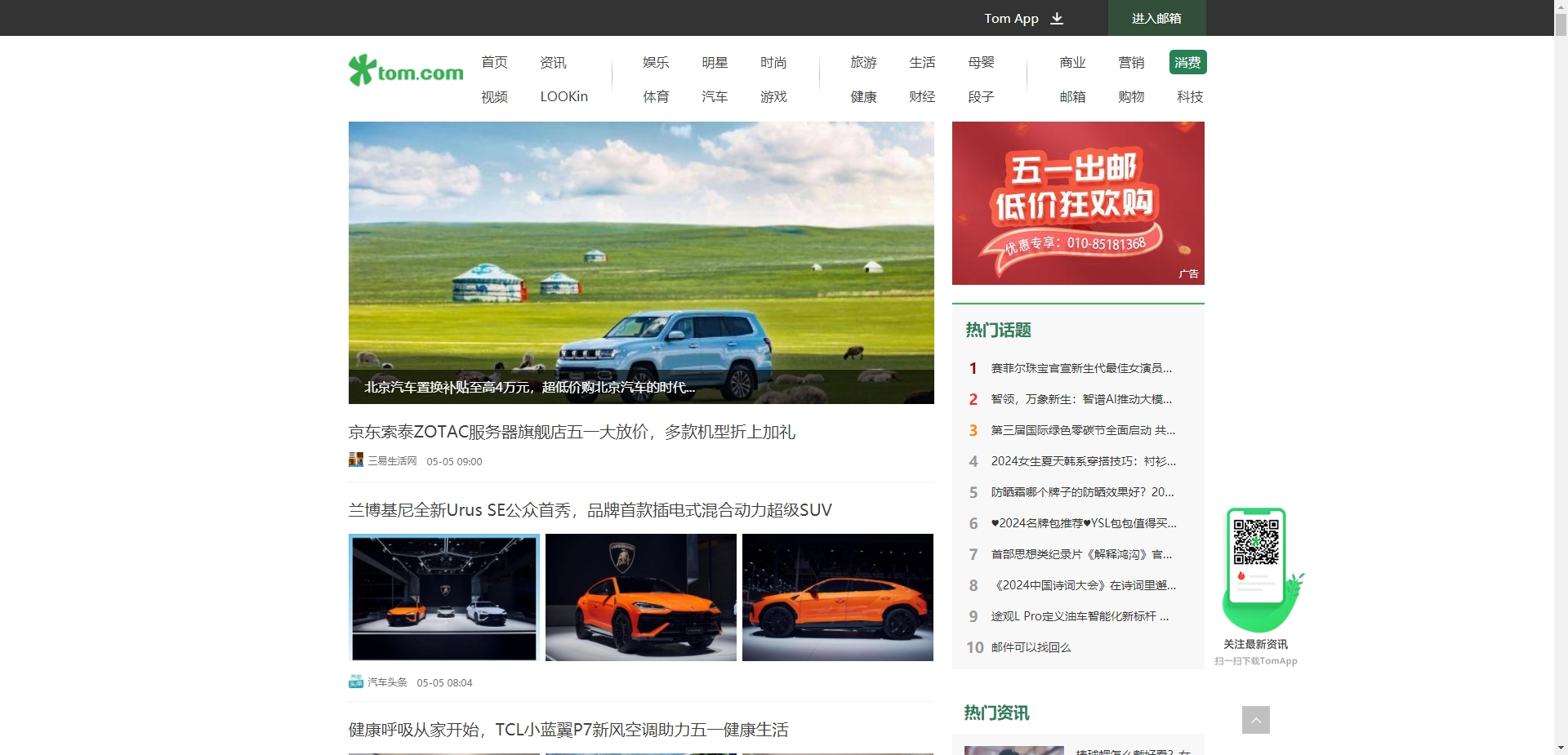Open the 购物 nav link

[1131, 96]
